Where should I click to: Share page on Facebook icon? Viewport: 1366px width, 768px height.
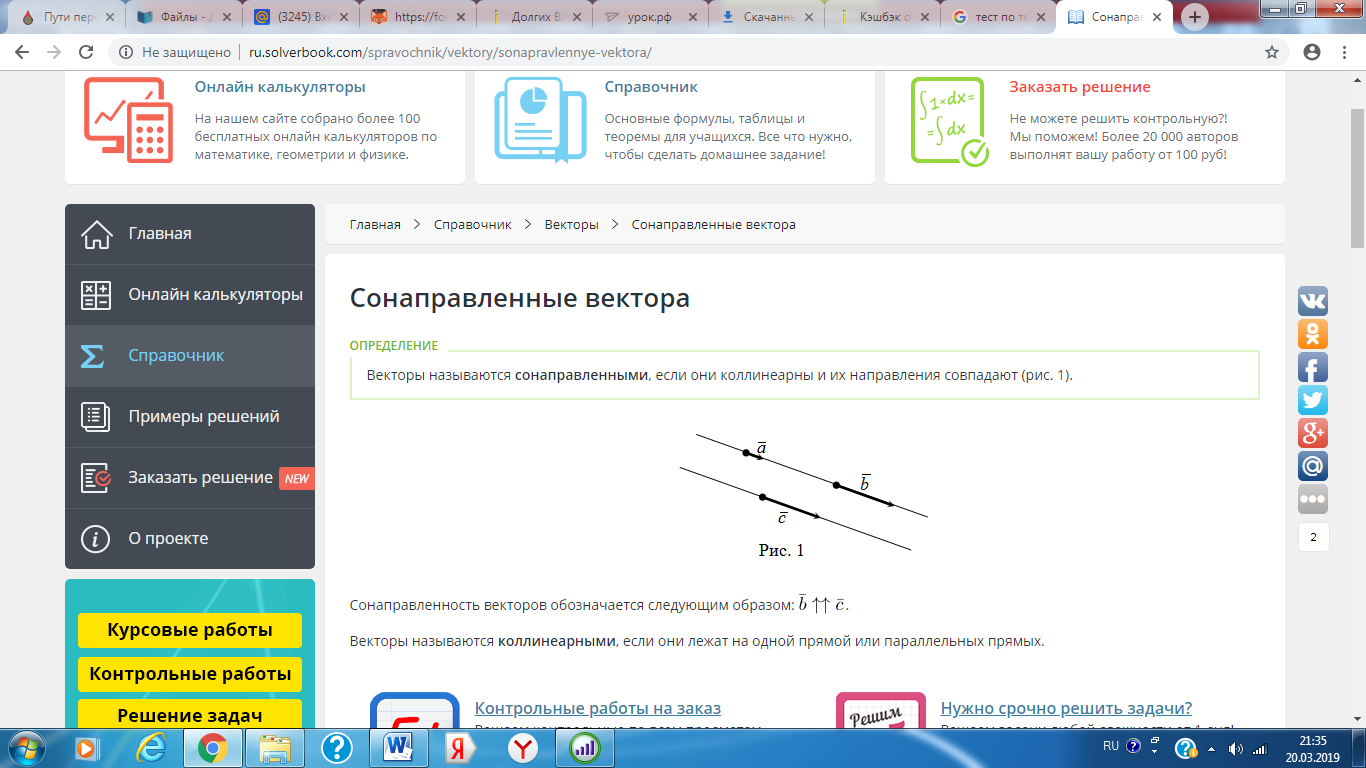tap(1312, 367)
